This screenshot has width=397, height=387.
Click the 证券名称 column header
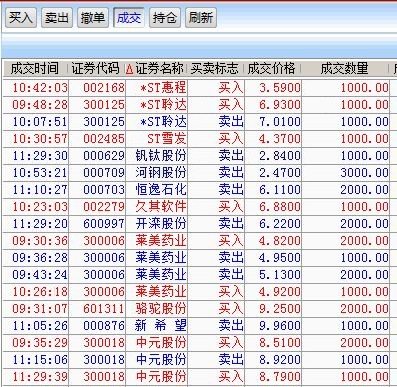(x=159, y=68)
